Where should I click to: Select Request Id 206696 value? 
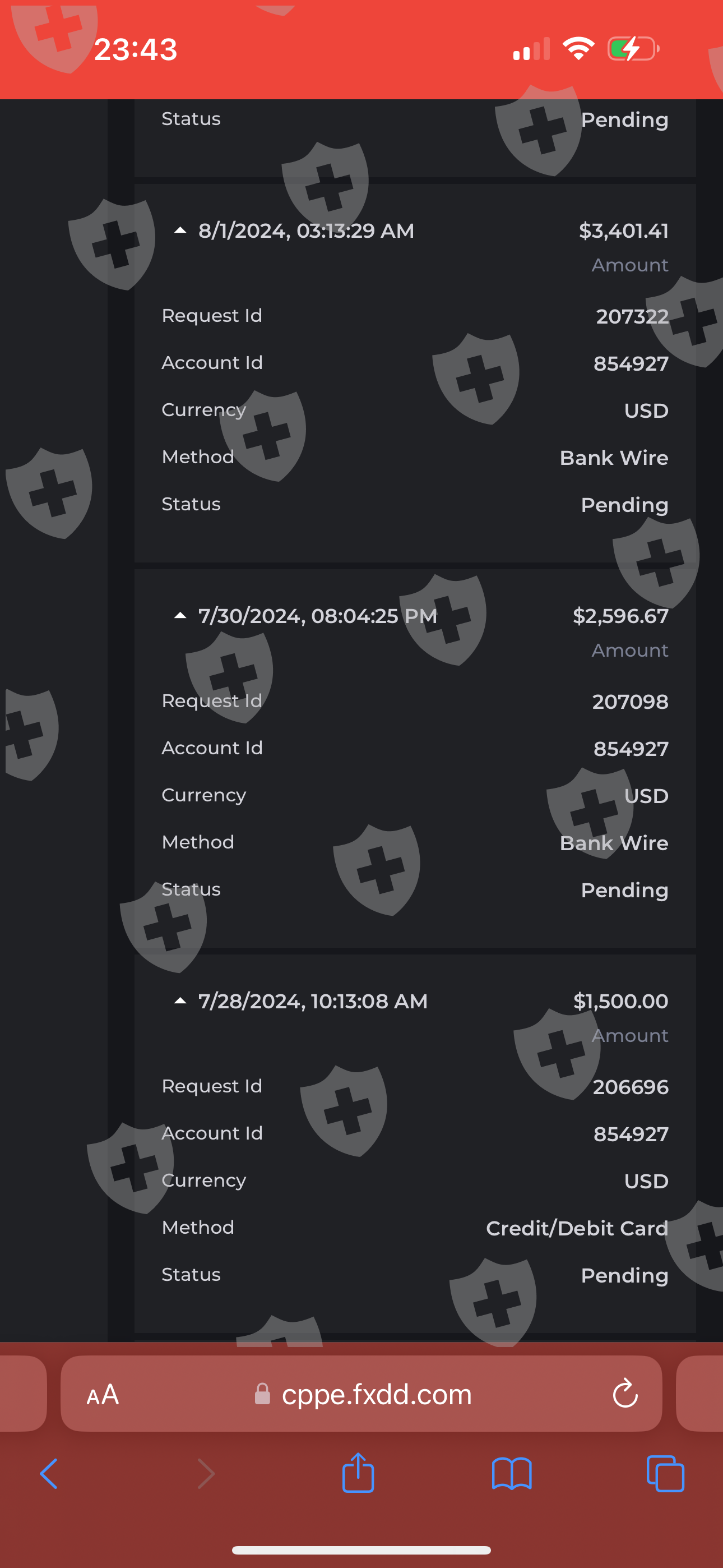pos(630,1087)
